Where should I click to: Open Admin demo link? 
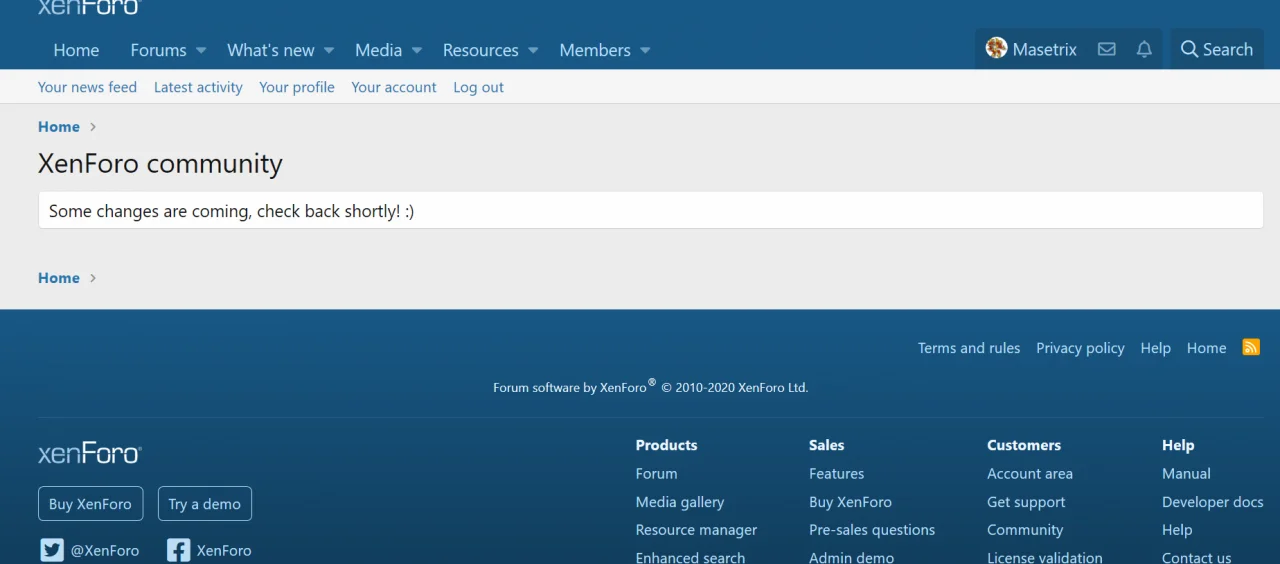point(851,557)
